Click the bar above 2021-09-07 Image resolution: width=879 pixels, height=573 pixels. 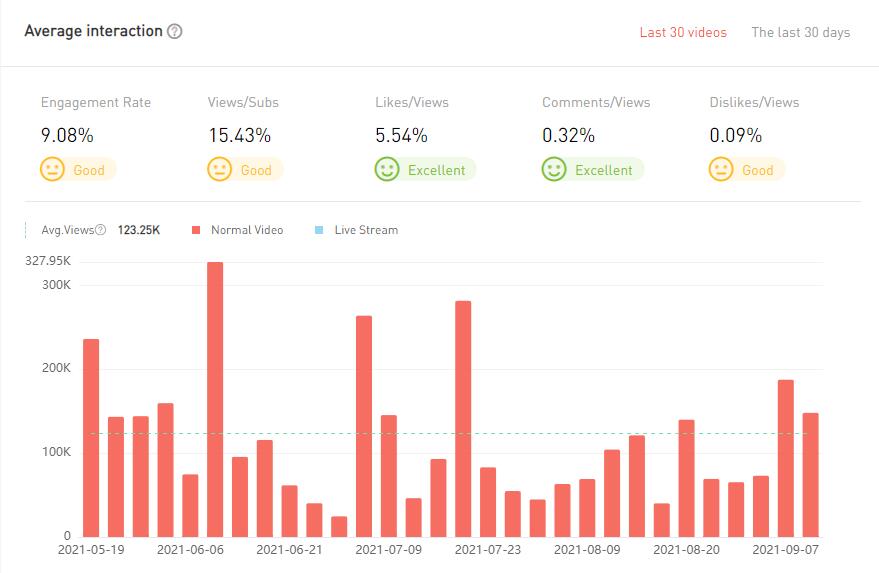coord(786,458)
